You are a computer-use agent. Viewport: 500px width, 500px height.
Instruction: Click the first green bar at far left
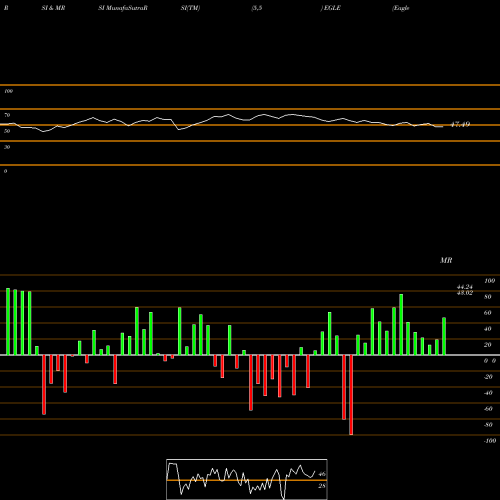coord(8,322)
